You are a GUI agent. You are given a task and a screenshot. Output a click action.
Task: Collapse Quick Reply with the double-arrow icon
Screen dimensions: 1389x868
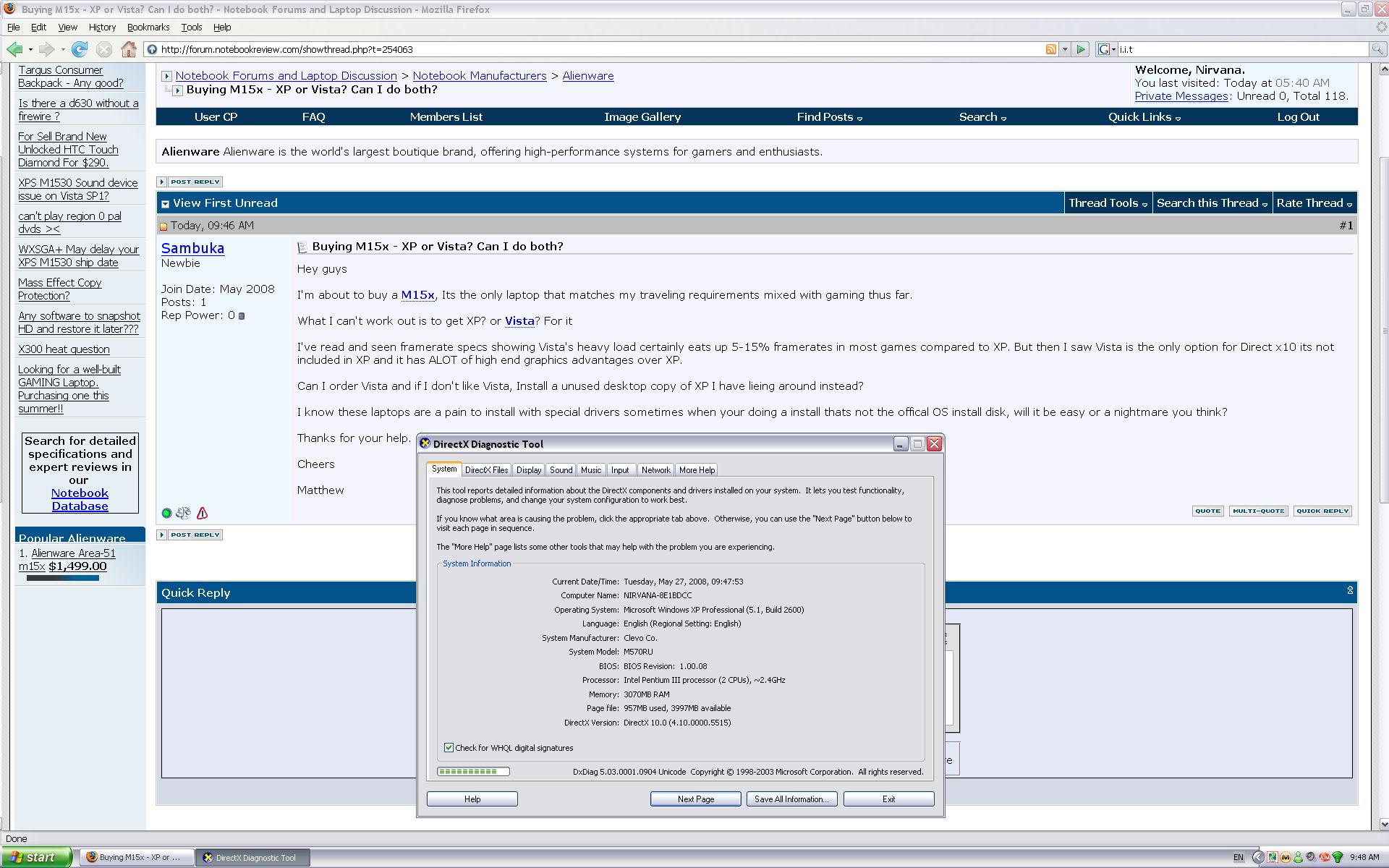point(1350,590)
